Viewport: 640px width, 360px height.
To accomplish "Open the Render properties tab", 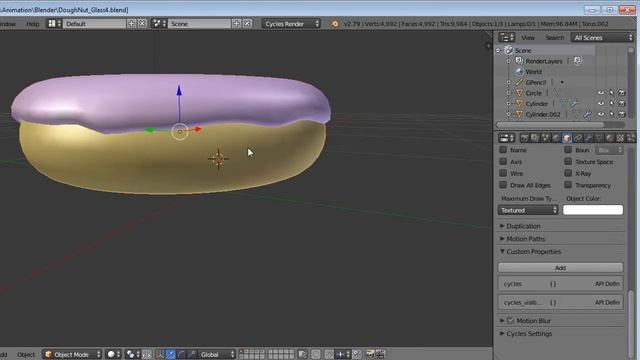I will (x=524, y=138).
